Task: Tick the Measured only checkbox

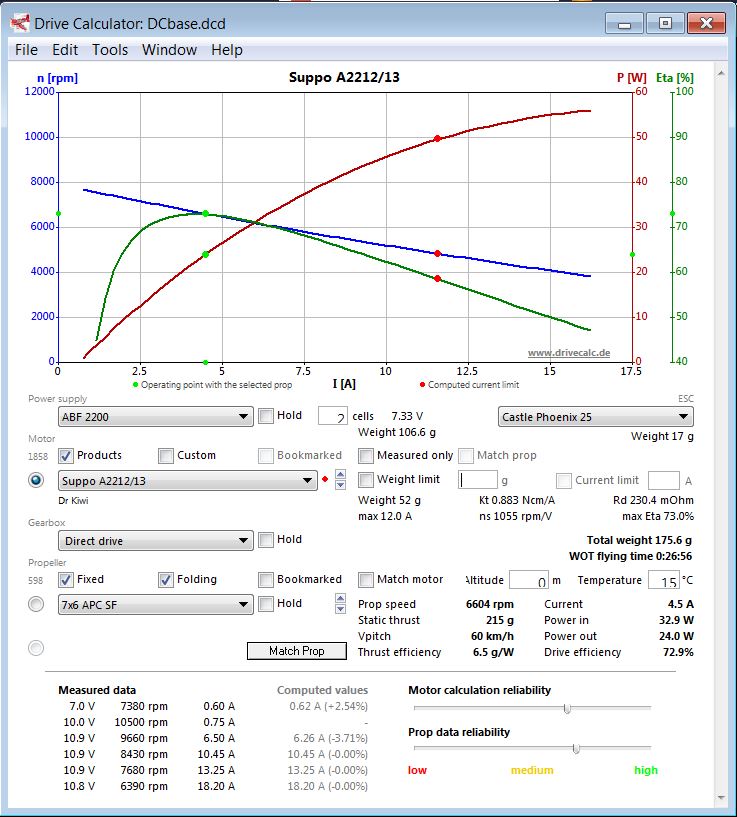Action: click(366, 456)
